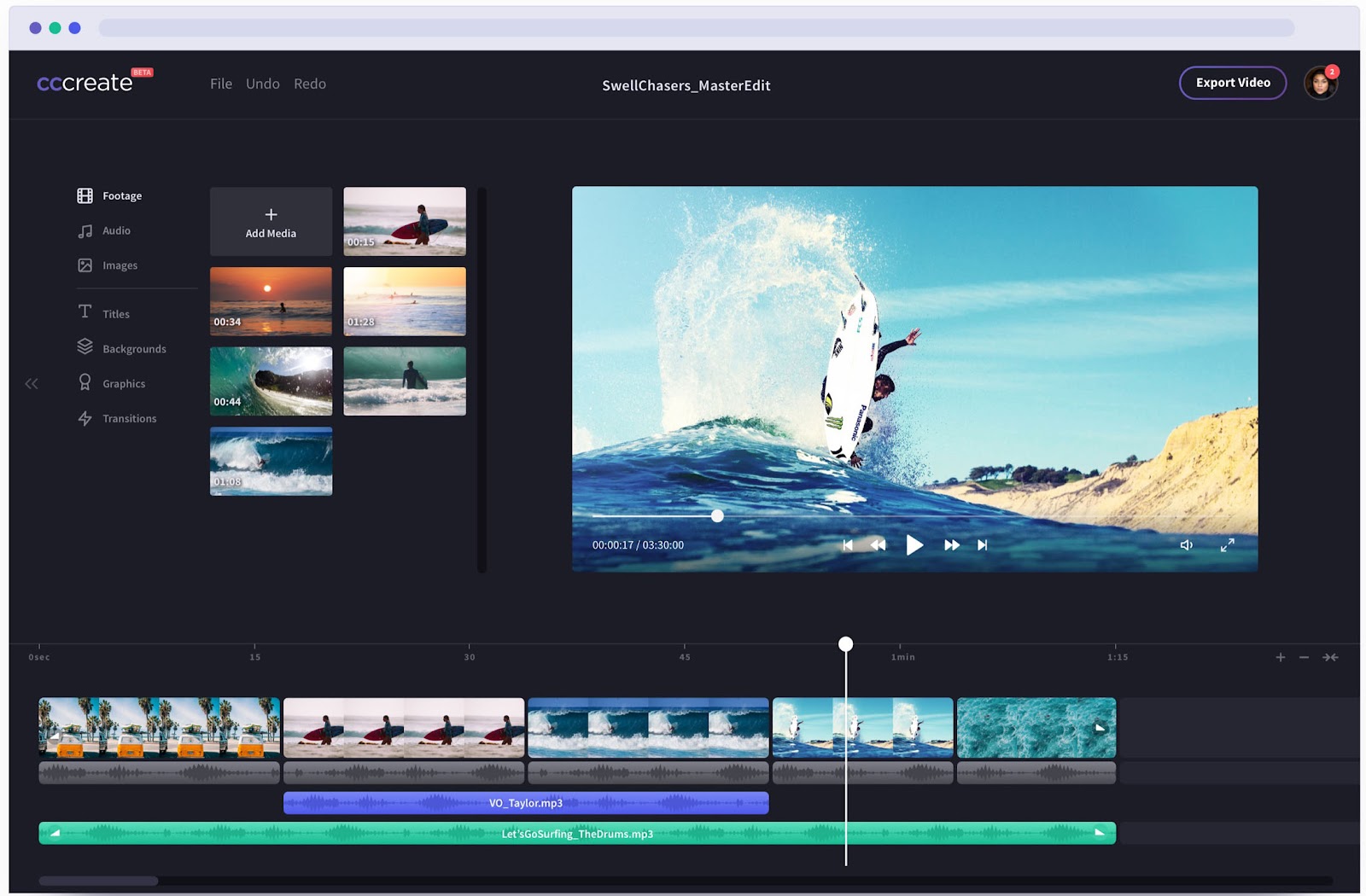This screenshot has width=1366, height=896.
Task: Zoom out of the timeline
Action: pyautogui.click(x=1304, y=657)
